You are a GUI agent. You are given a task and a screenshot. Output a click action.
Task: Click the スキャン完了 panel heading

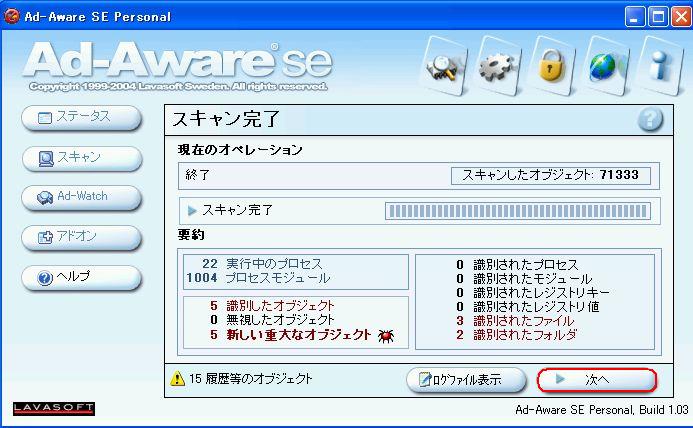point(226,119)
